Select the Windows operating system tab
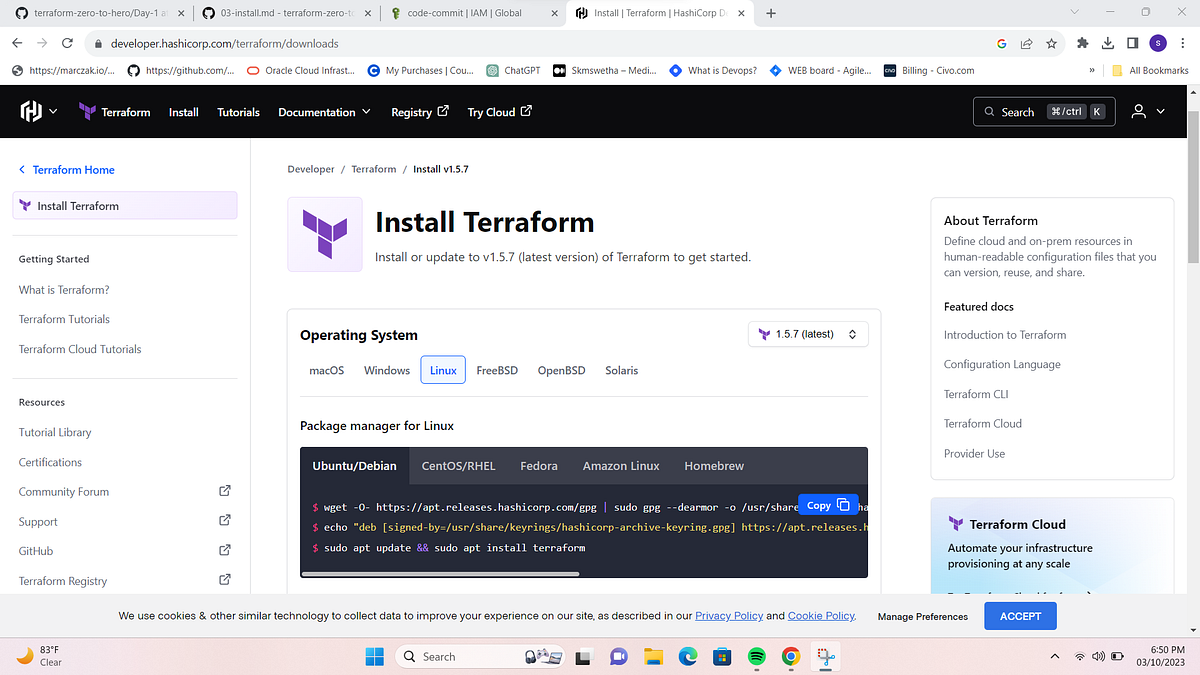 point(387,370)
